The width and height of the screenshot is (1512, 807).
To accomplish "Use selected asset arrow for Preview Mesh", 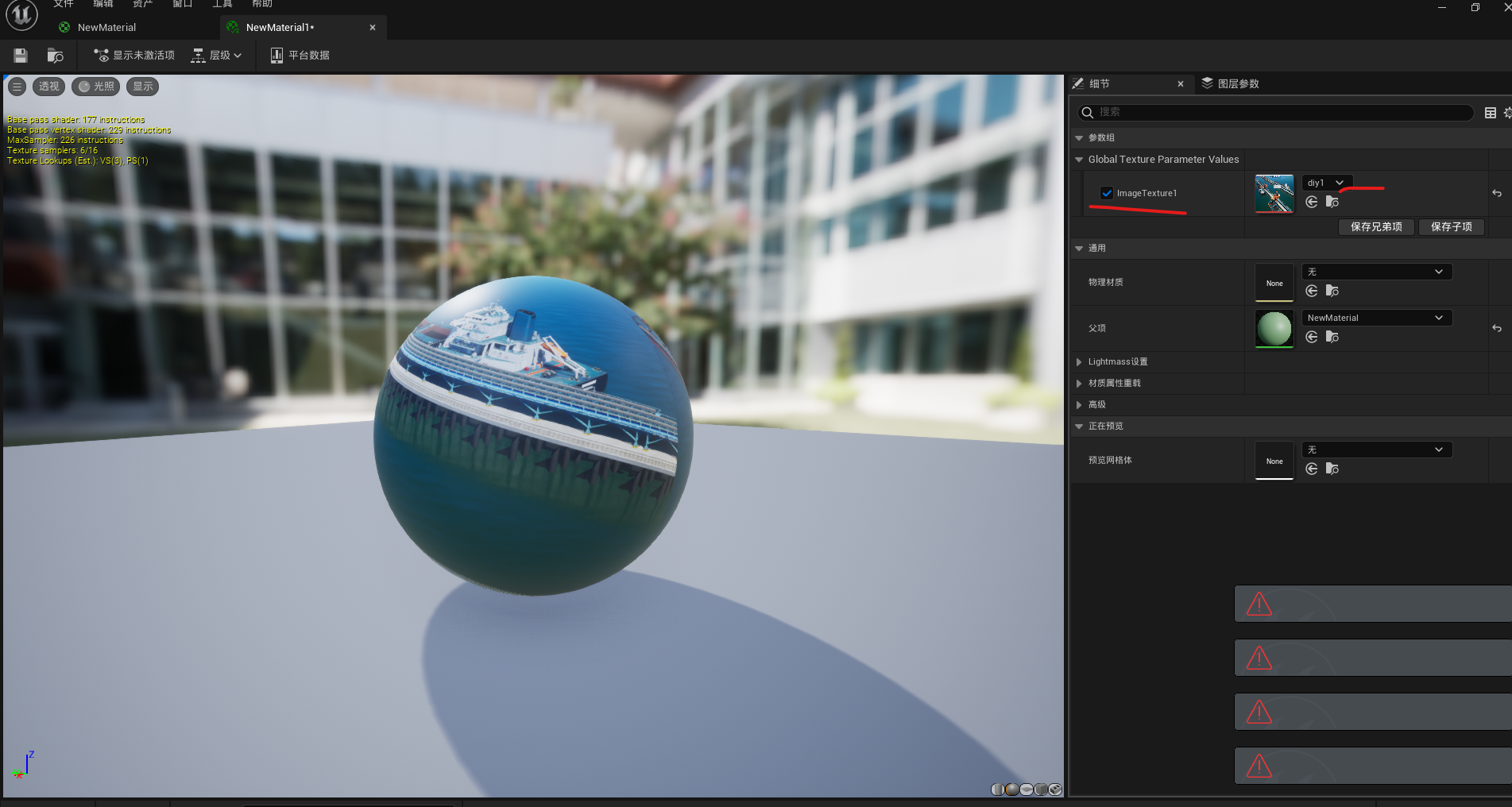I will [x=1312, y=469].
